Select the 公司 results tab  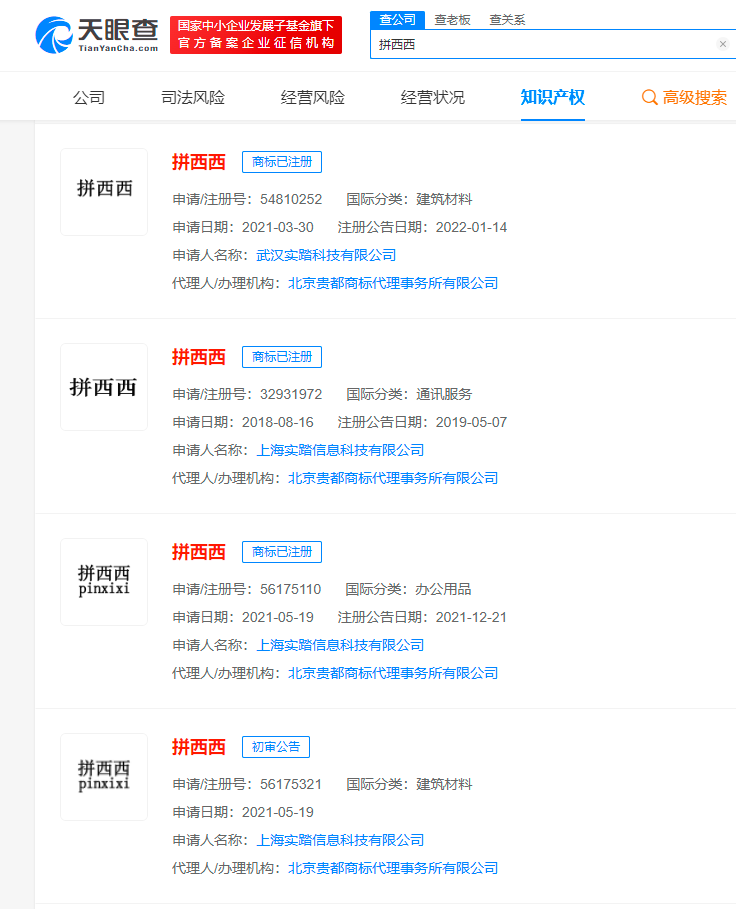tap(89, 98)
